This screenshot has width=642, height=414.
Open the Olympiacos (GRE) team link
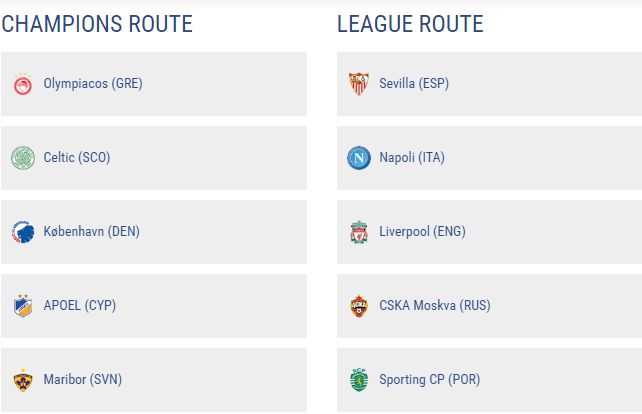(93, 84)
